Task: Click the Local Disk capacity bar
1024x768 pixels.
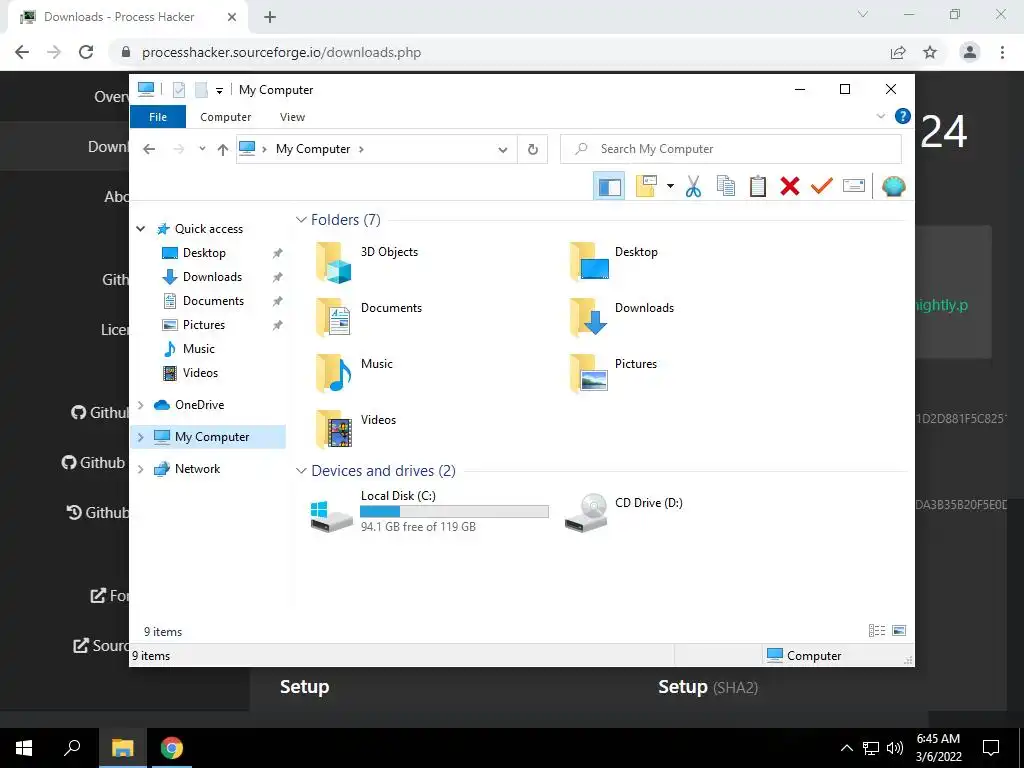Action: [455, 512]
